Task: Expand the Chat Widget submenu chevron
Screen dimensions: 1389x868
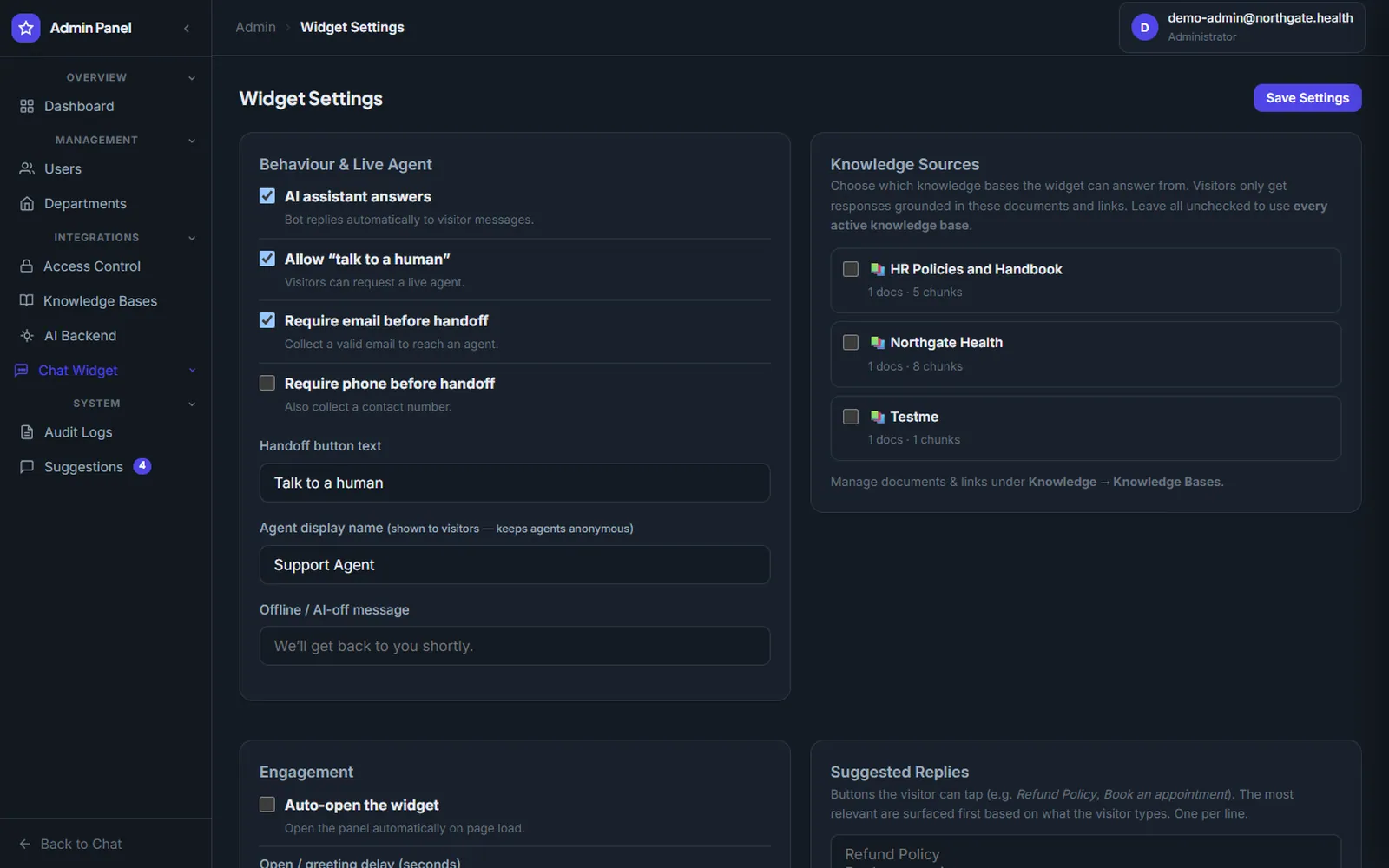Action: coord(192,371)
